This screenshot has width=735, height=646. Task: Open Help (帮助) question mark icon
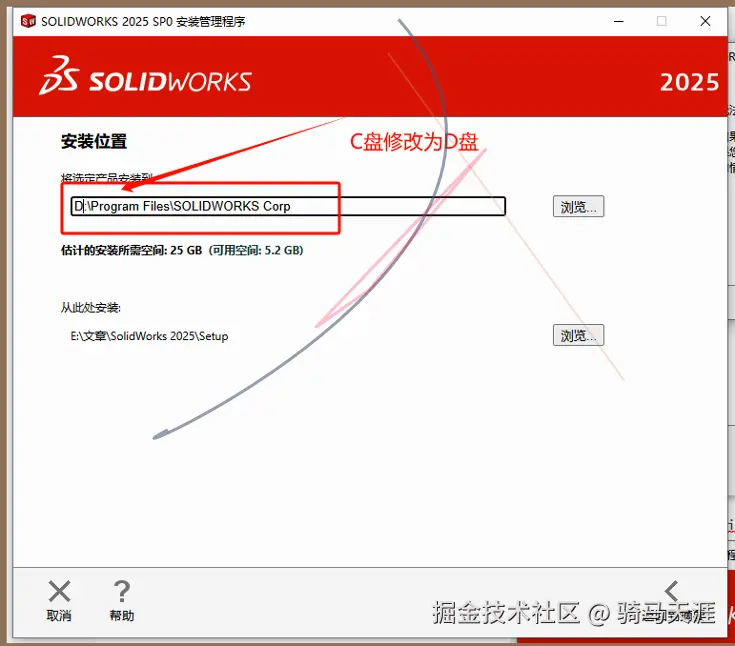[x=122, y=591]
